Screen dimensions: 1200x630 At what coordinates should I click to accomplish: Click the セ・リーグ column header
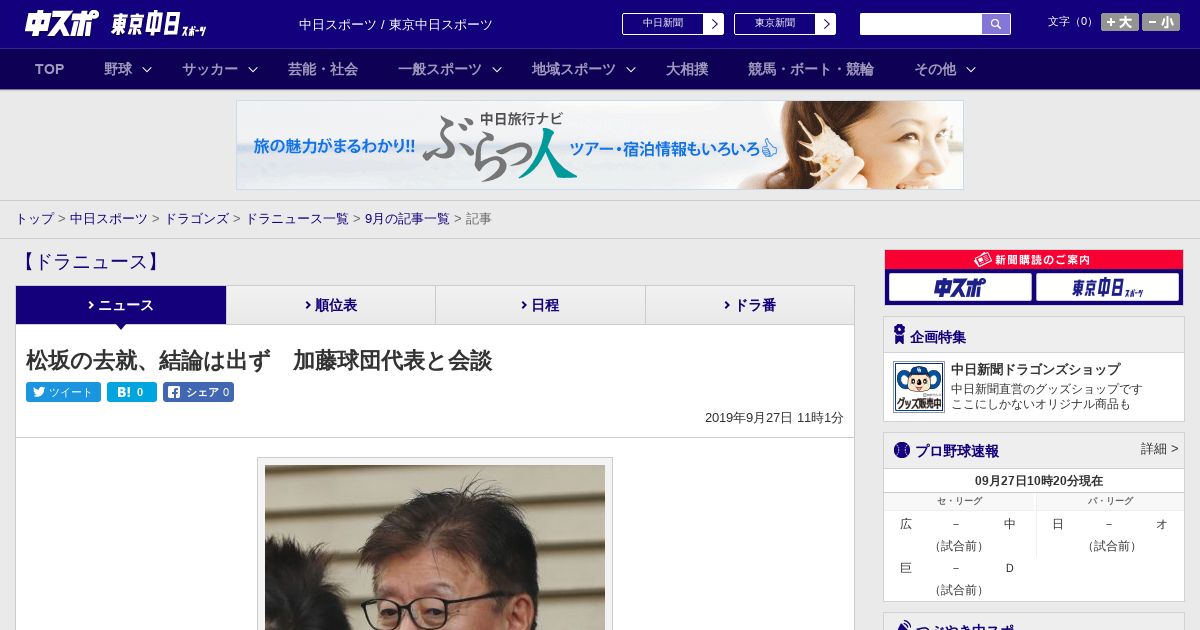pyautogui.click(x=960, y=501)
